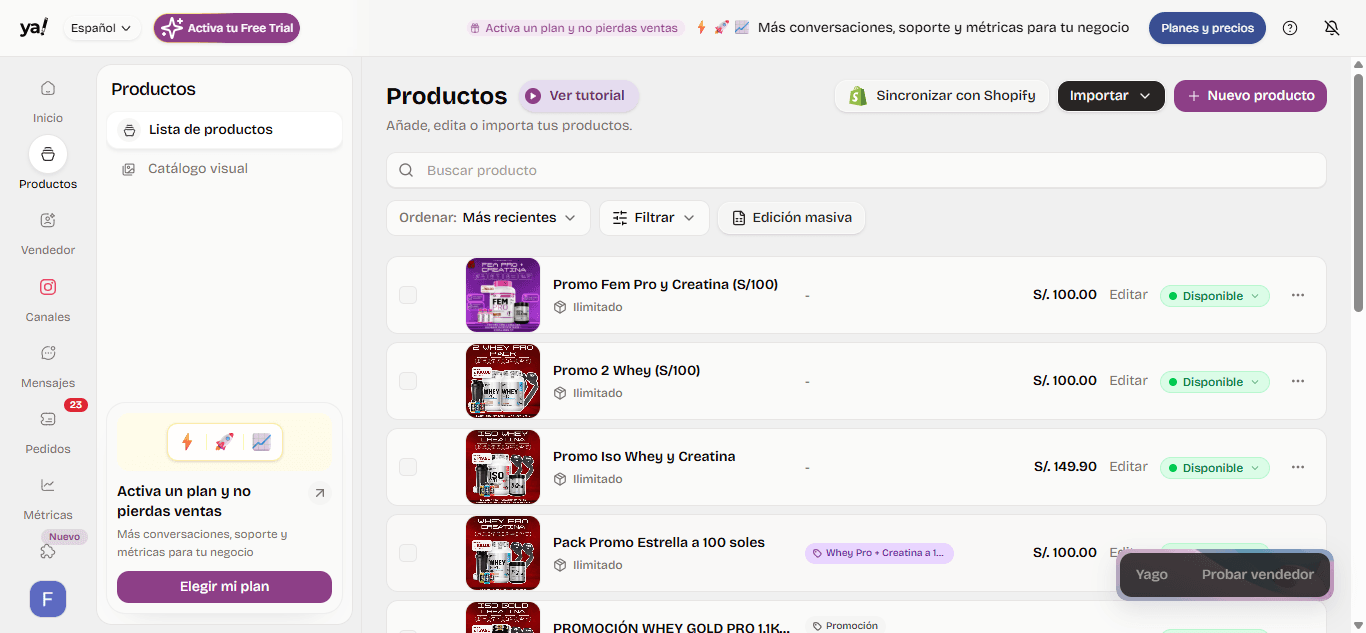The image size is (1366, 633).
Task: Click Editar for Promo Iso Whey y Creatina
Action: [1128, 467]
